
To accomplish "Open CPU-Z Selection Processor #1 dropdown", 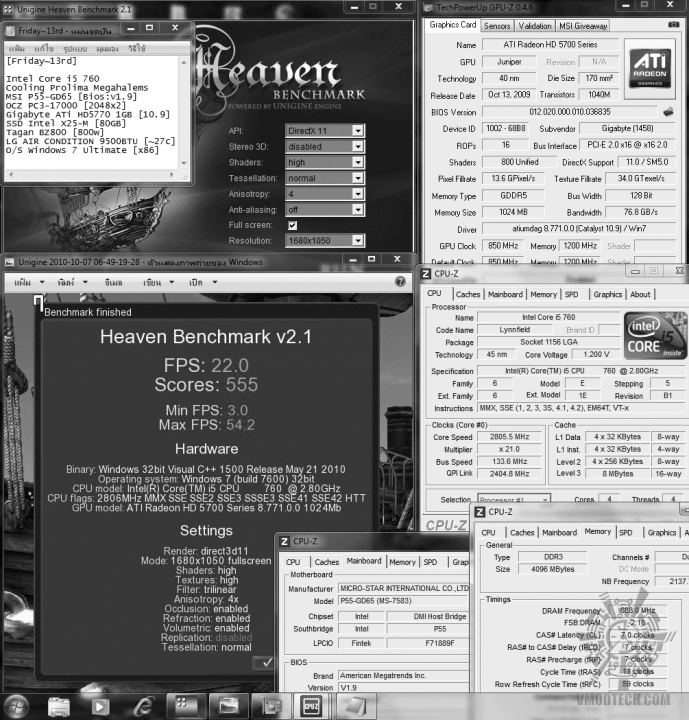I will point(514,499).
